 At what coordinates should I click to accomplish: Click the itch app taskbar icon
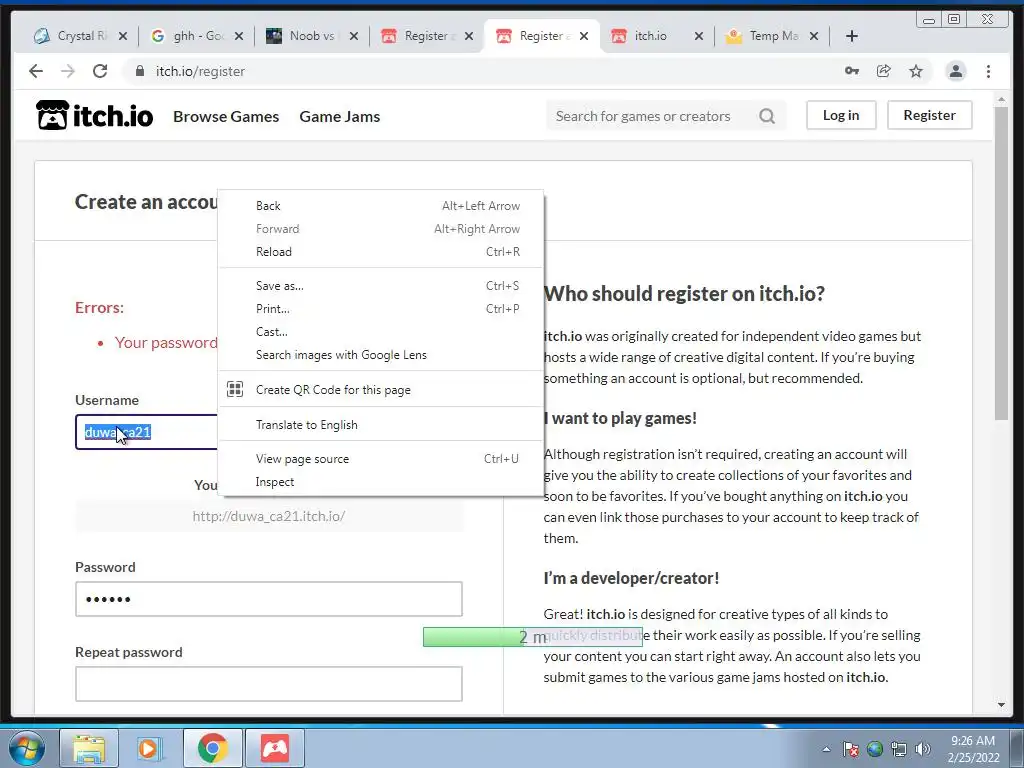[275, 748]
